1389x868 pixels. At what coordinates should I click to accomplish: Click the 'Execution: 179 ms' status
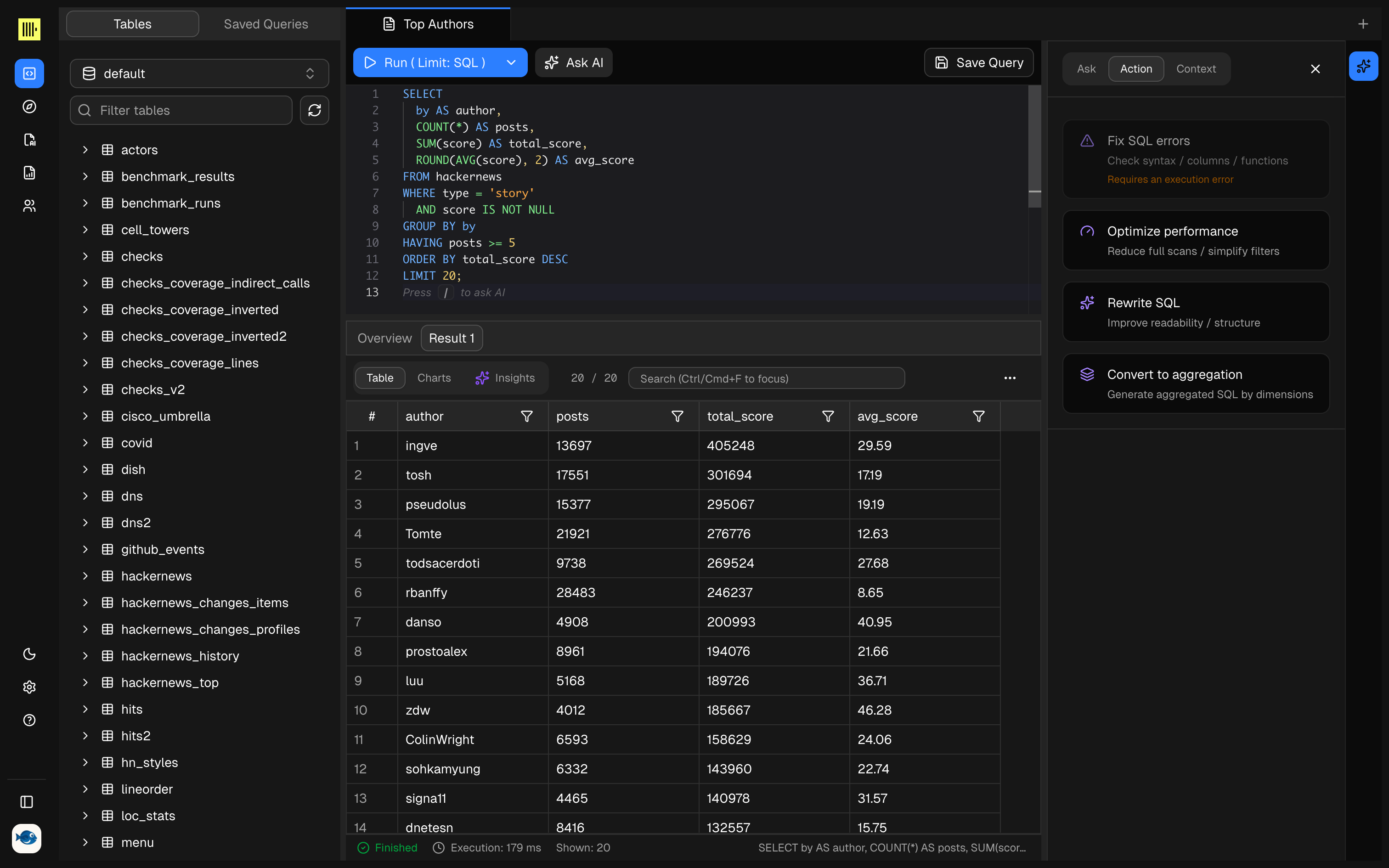click(x=487, y=847)
